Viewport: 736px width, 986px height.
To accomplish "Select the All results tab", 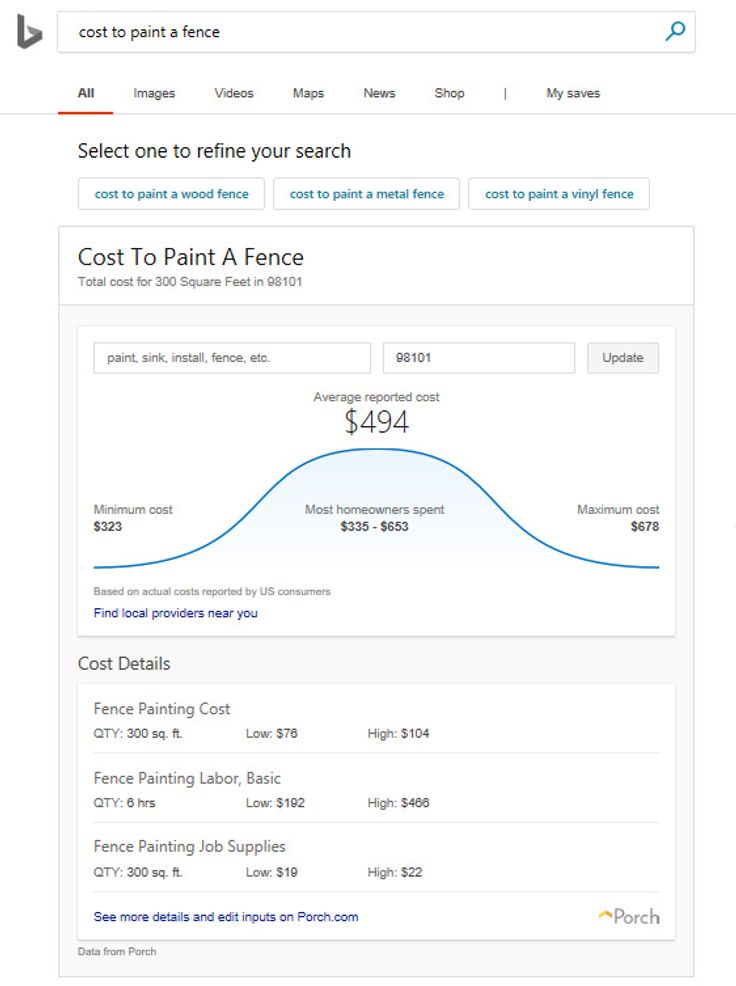I will point(85,92).
